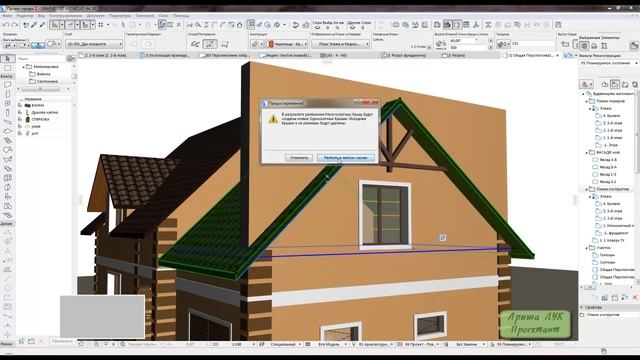Open the "Вся Модель" dropdown
This screenshot has height=360, width=640.
tap(331, 344)
